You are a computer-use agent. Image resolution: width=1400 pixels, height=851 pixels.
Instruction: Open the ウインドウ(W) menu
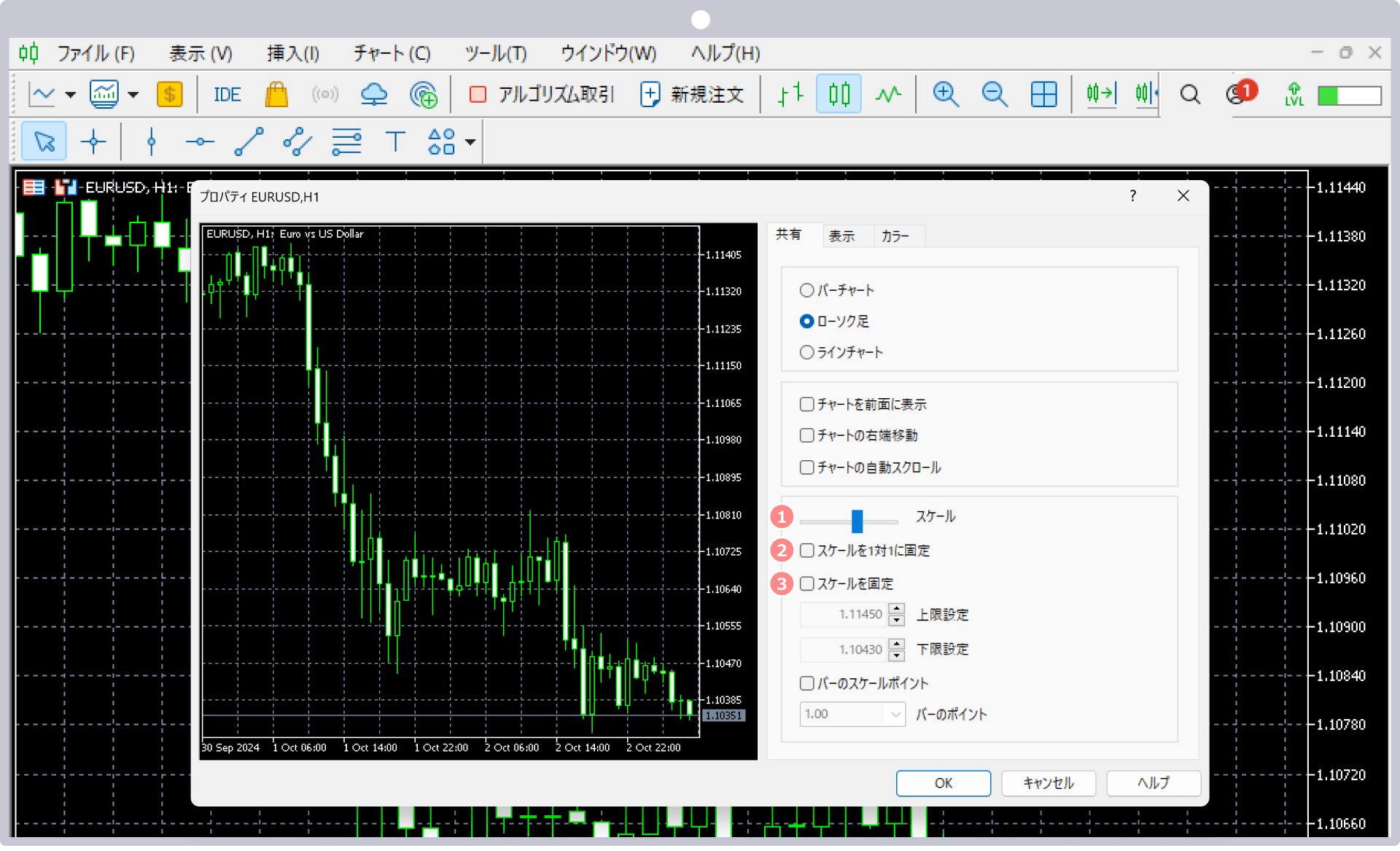(609, 53)
